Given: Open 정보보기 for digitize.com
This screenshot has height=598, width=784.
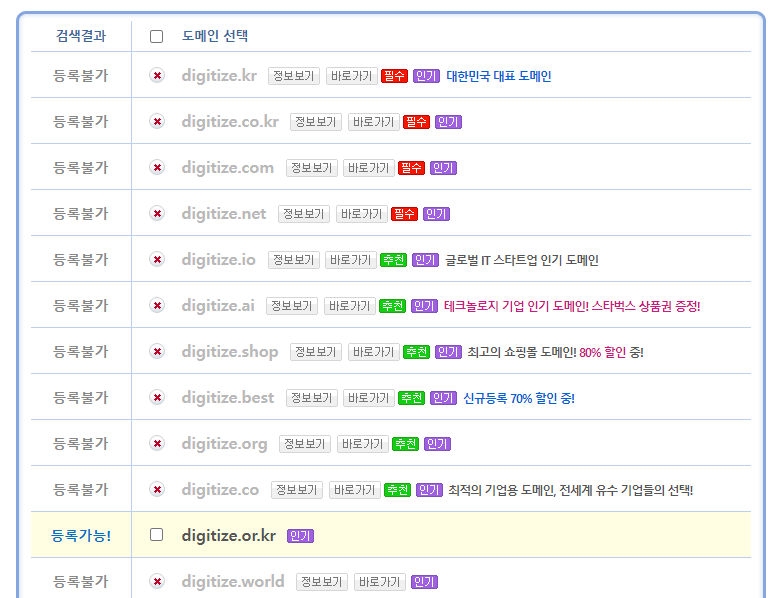Looking at the screenshot, I should (312, 168).
